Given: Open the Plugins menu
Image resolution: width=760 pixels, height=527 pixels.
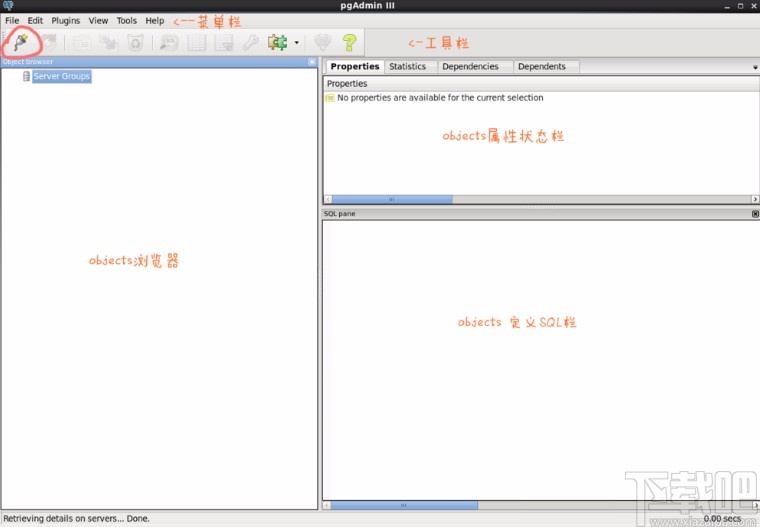Looking at the screenshot, I should pos(65,21).
